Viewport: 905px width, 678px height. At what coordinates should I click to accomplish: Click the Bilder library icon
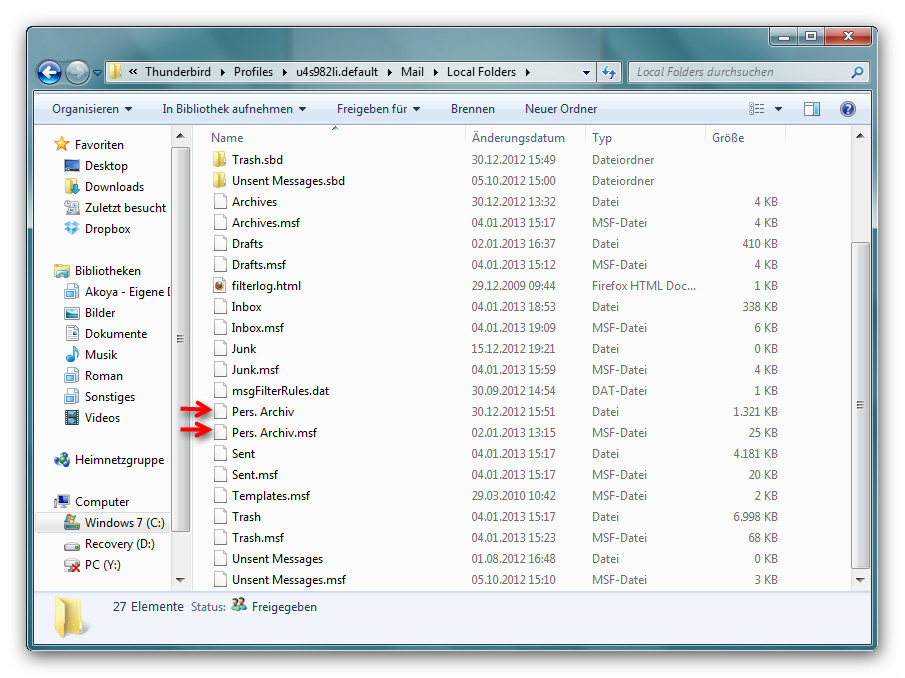[72, 313]
